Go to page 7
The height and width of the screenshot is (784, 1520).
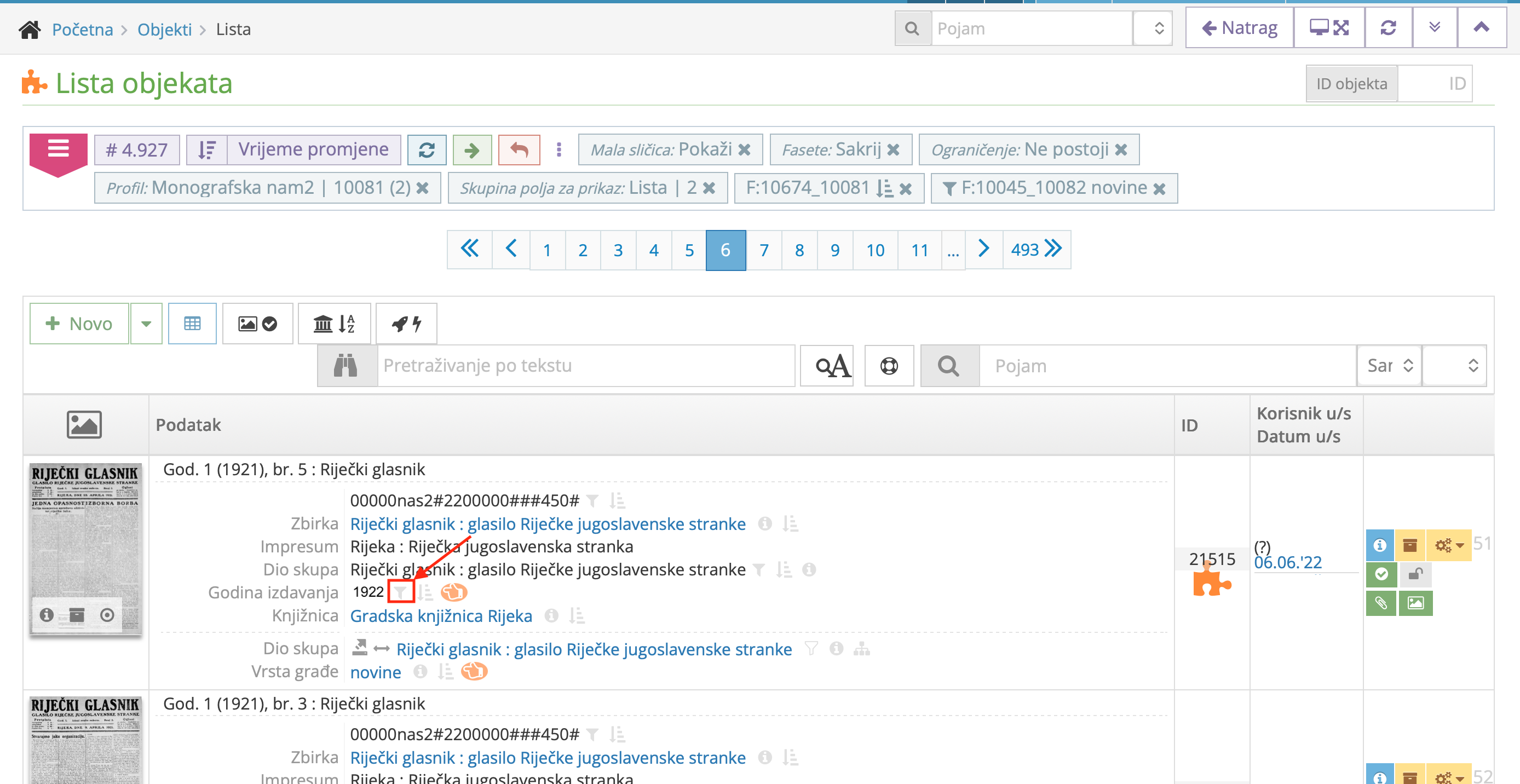tap(764, 250)
